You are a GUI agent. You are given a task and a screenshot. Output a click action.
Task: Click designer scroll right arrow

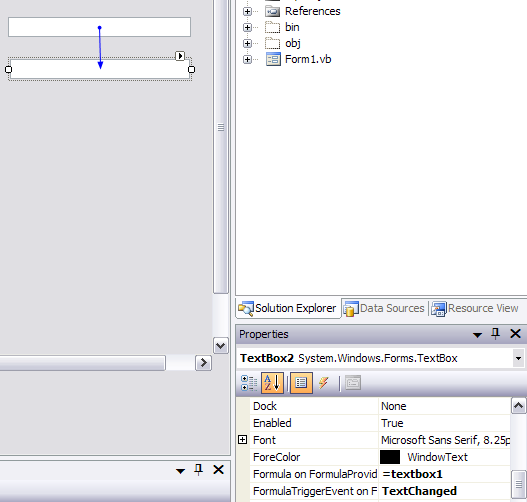203,363
